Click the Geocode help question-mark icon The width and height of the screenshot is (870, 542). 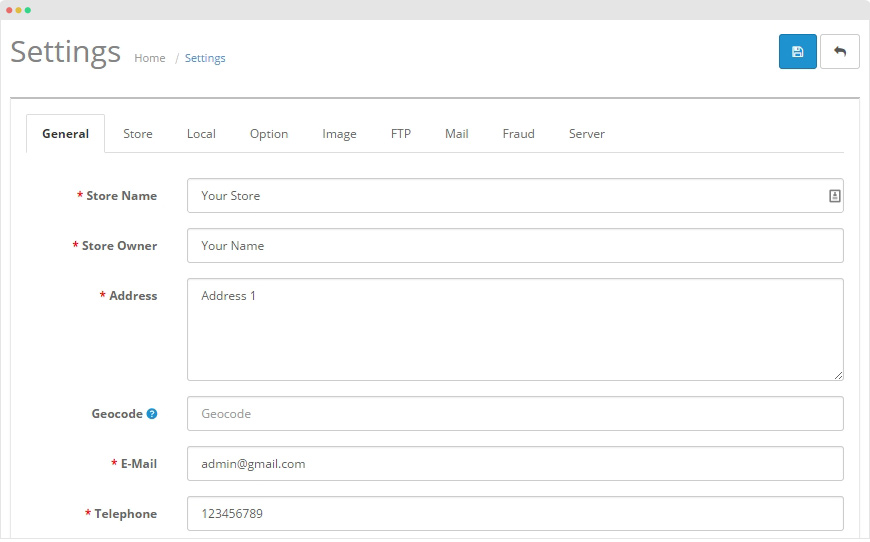(151, 414)
